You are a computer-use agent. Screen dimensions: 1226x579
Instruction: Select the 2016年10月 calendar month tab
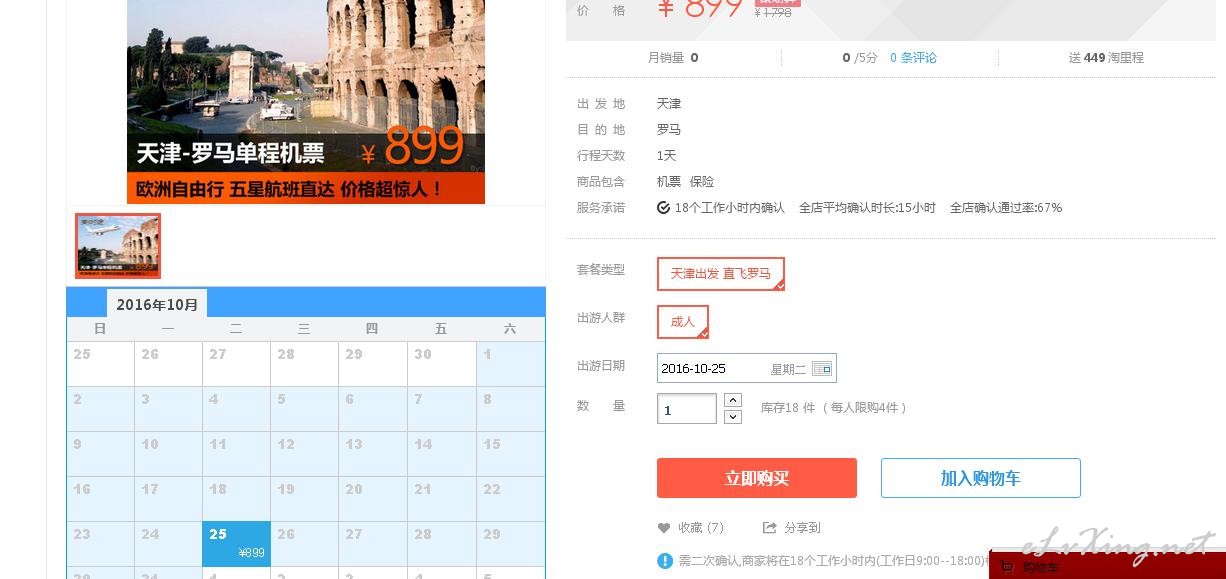[157, 304]
